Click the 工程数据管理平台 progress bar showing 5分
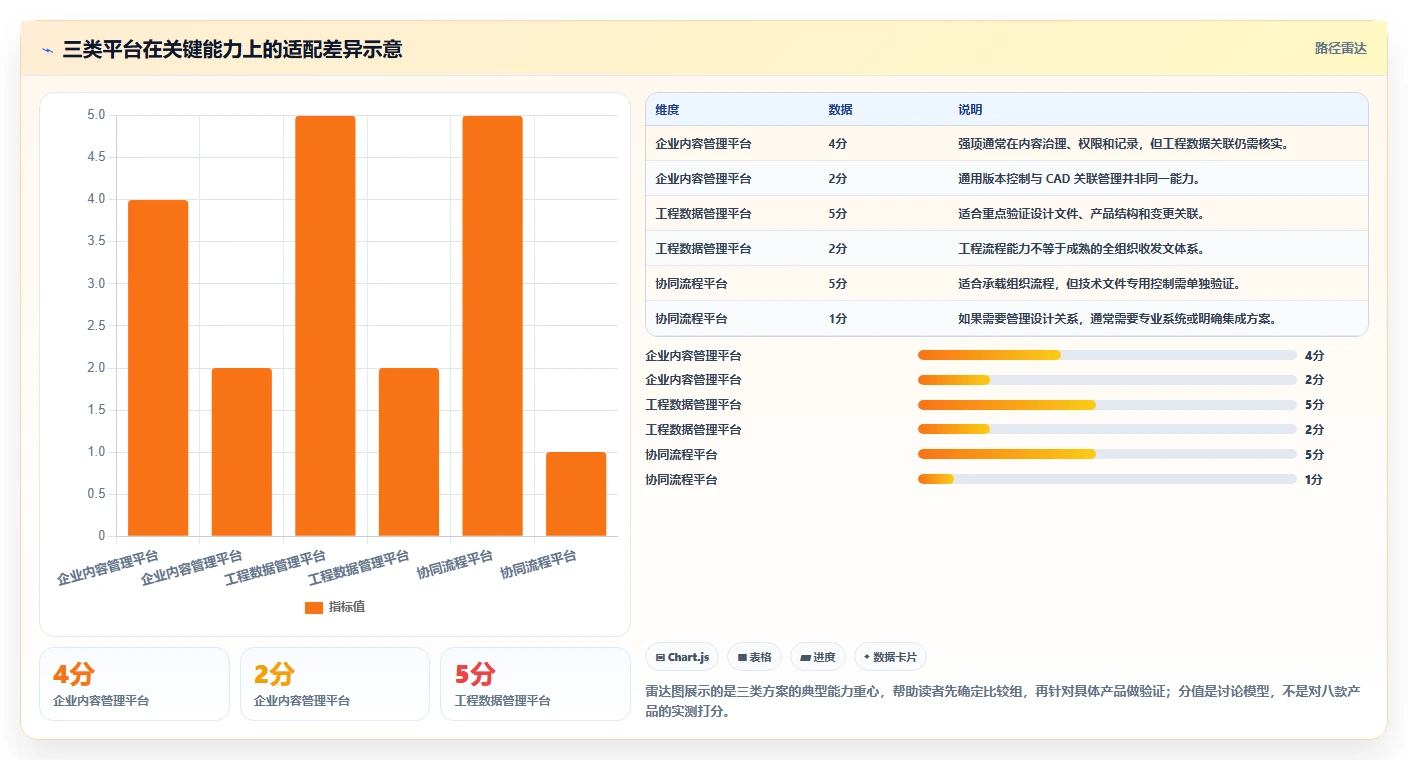The image size is (1408, 760). pyautogui.click(x=1107, y=405)
